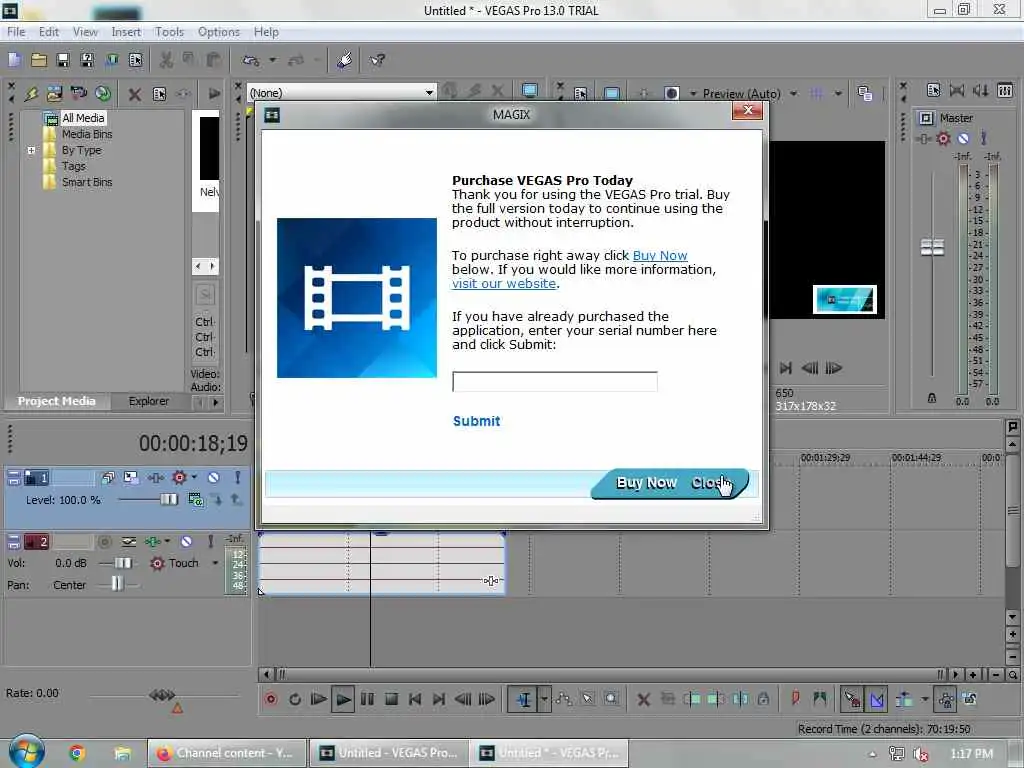This screenshot has width=1024, height=768.
Task: Open automation settings dropdown on video track 1
Action: pyautogui.click(x=194, y=477)
